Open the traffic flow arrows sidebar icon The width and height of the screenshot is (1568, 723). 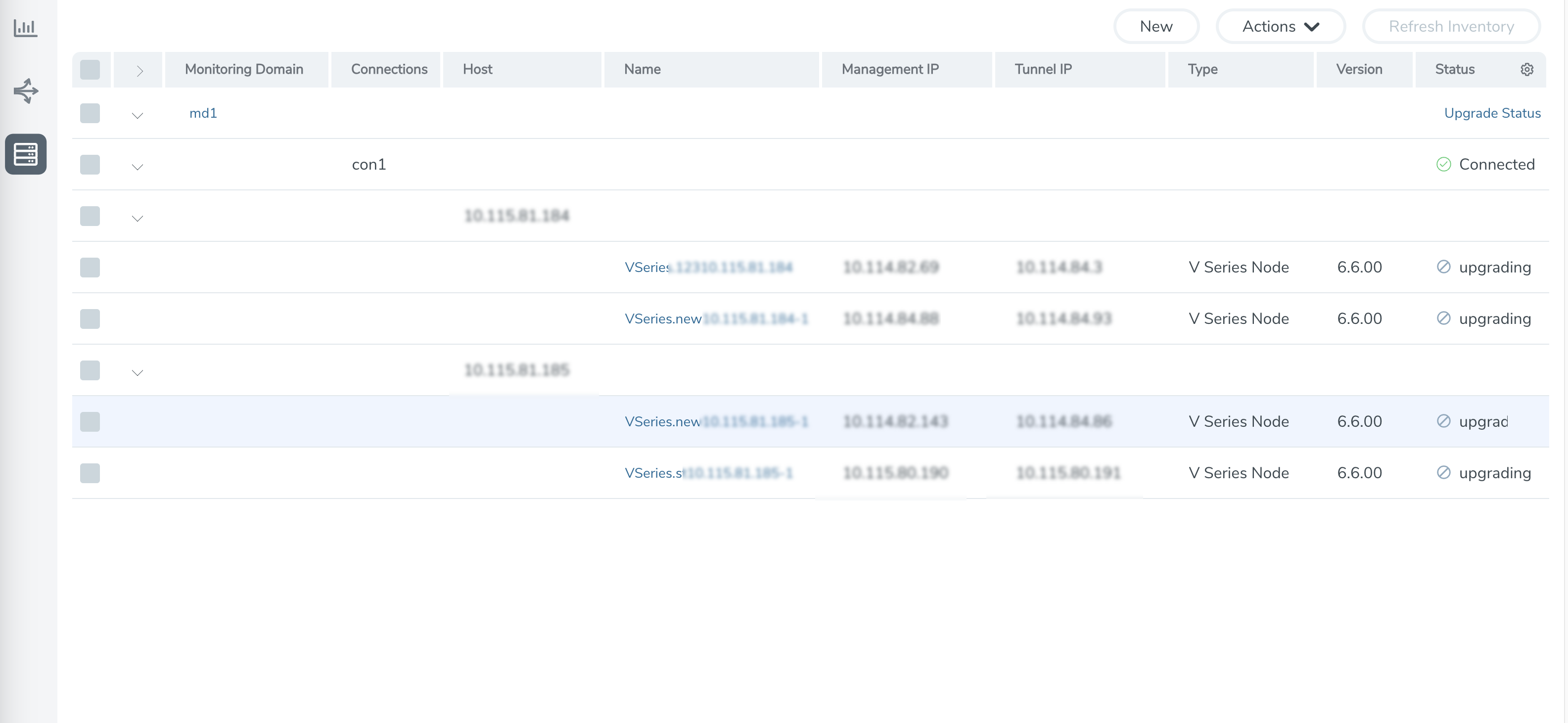point(26,90)
